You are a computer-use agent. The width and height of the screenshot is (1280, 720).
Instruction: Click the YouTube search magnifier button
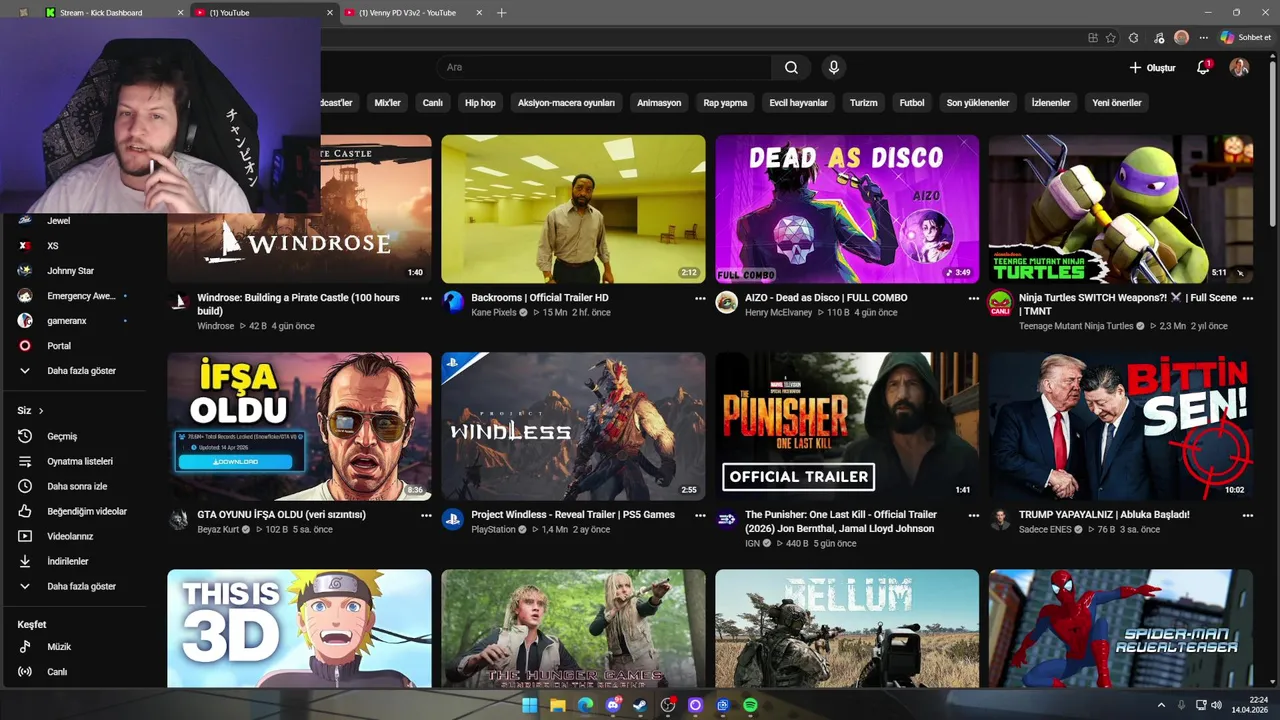click(x=791, y=67)
